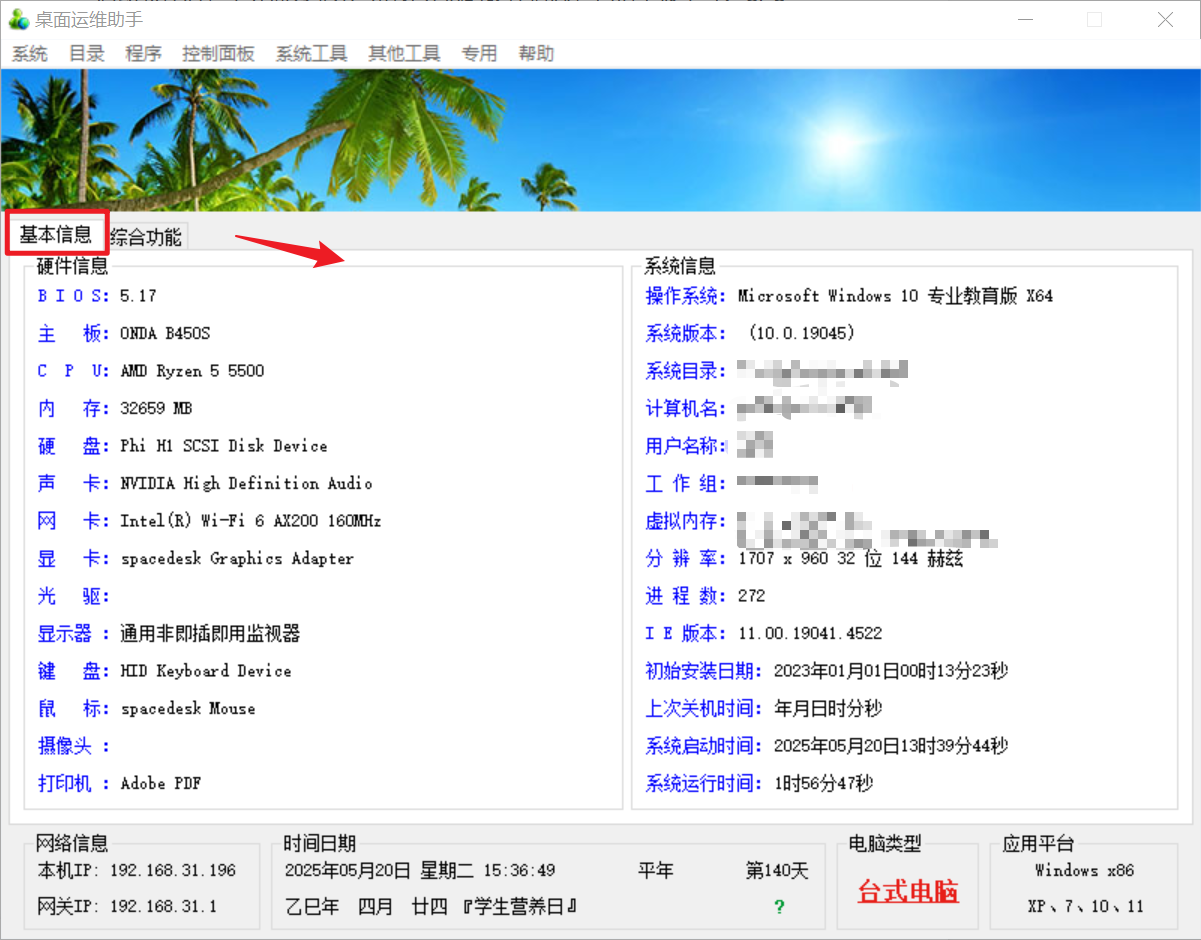Select IE version 11.00.19041.4522
Viewport: 1201px width, 940px height.
click(810, 634)
